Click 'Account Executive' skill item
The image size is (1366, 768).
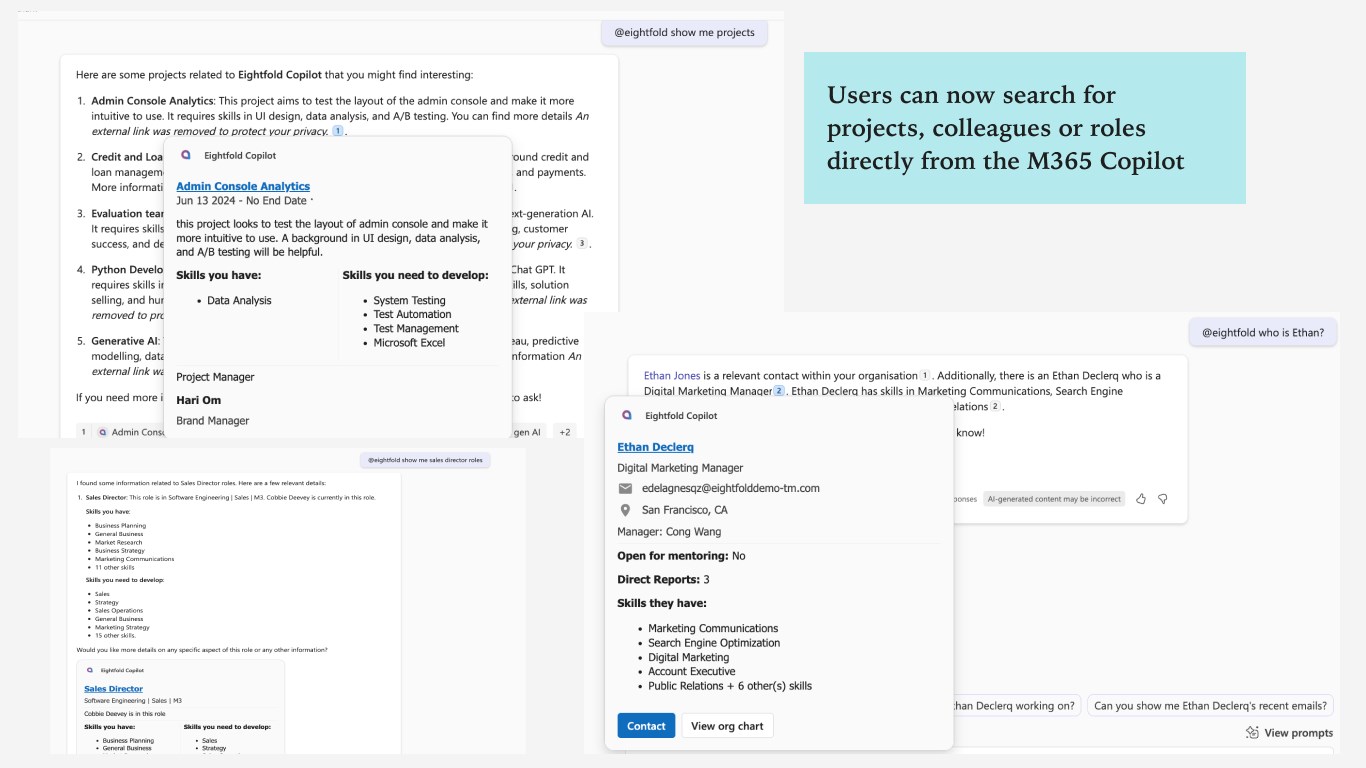pos(691,671)
